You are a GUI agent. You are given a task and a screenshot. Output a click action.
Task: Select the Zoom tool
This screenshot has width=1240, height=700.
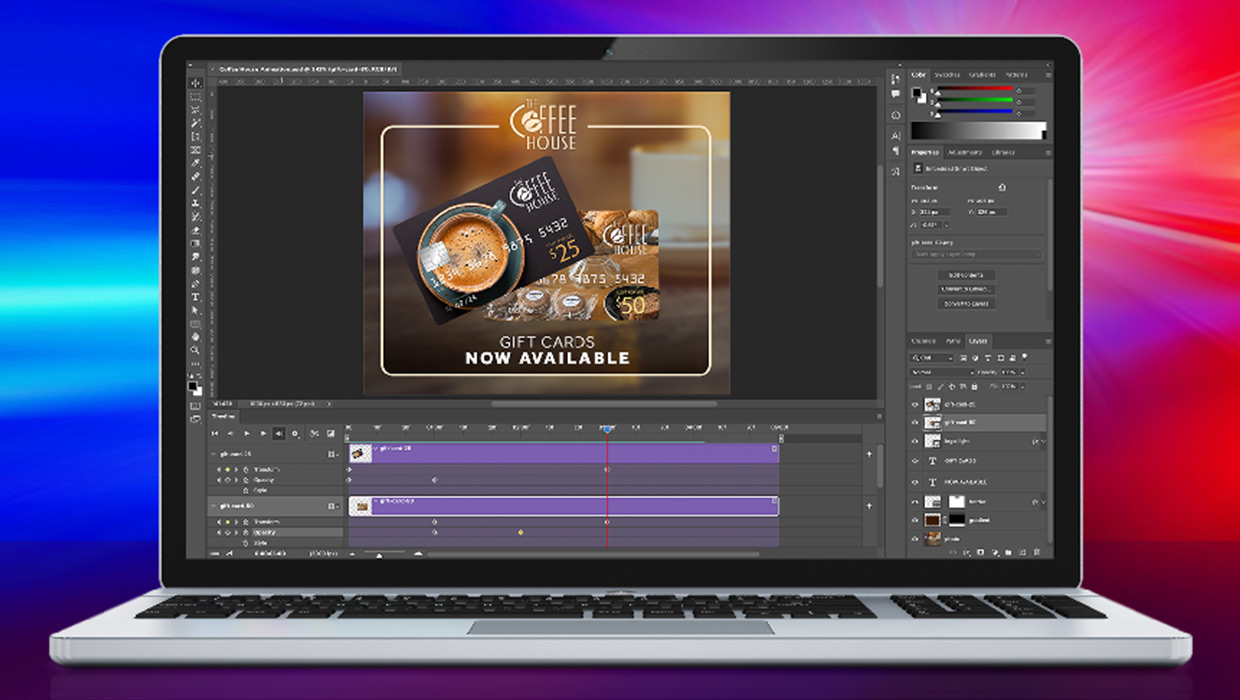195,350
